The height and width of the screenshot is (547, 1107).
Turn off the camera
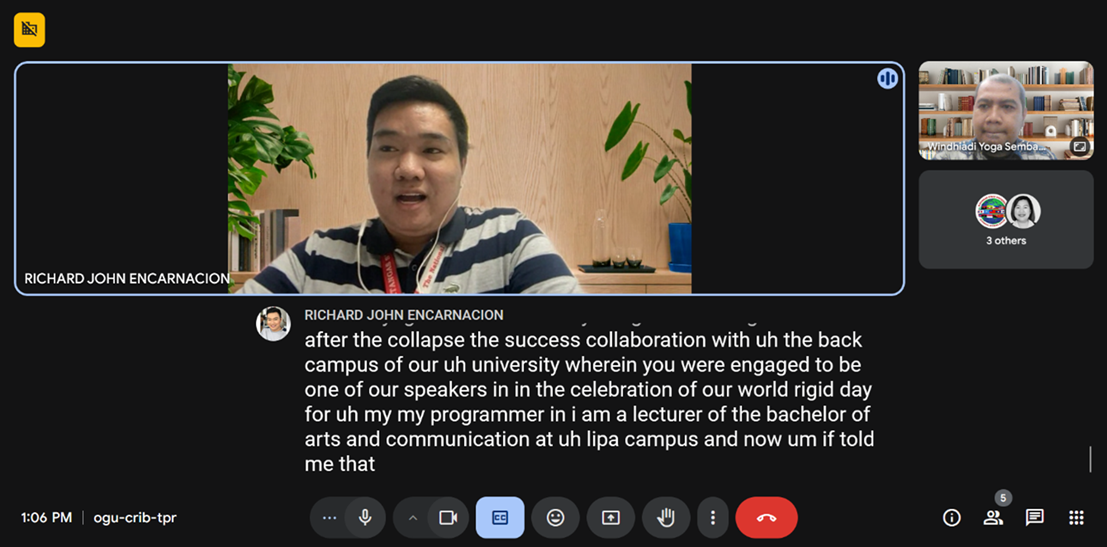point(448,518)
